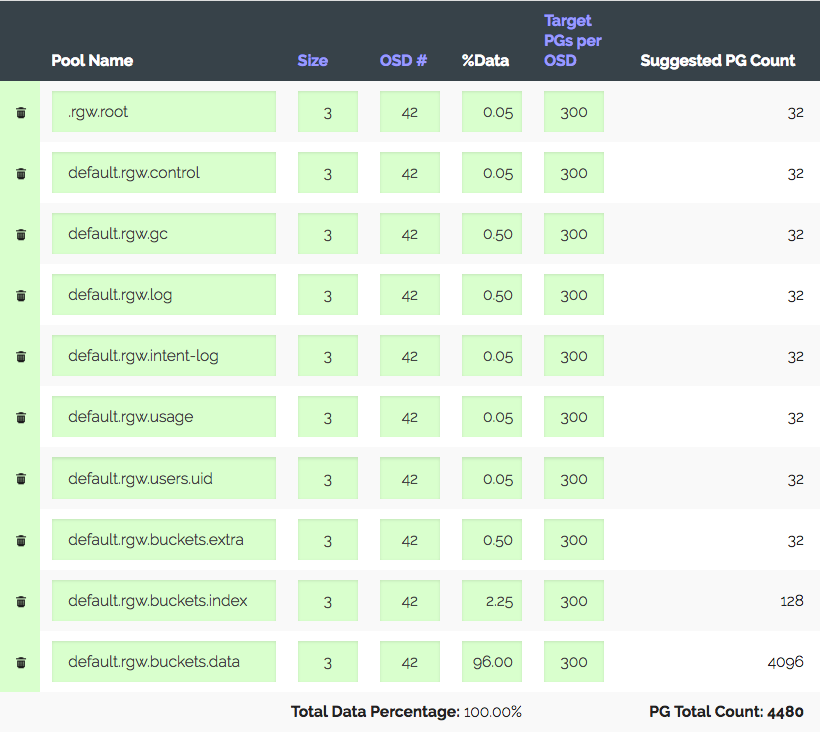The width and height of the screenshot is (820, 732).
Task: Remove default.rgw.intent-log using its trash icon
Action: 21,356
